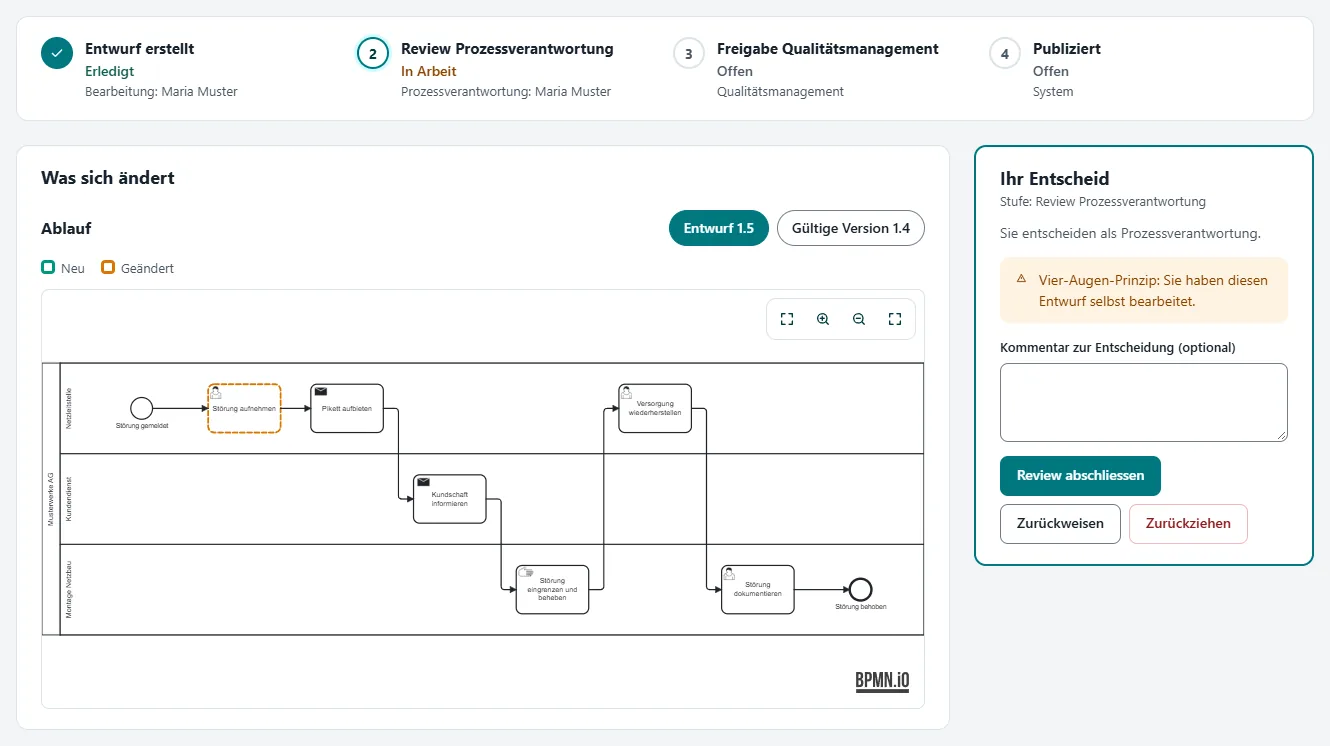
Task: Click the text Stufe: Review Prozessverantwortung
Action: (x=1103, y=201)
